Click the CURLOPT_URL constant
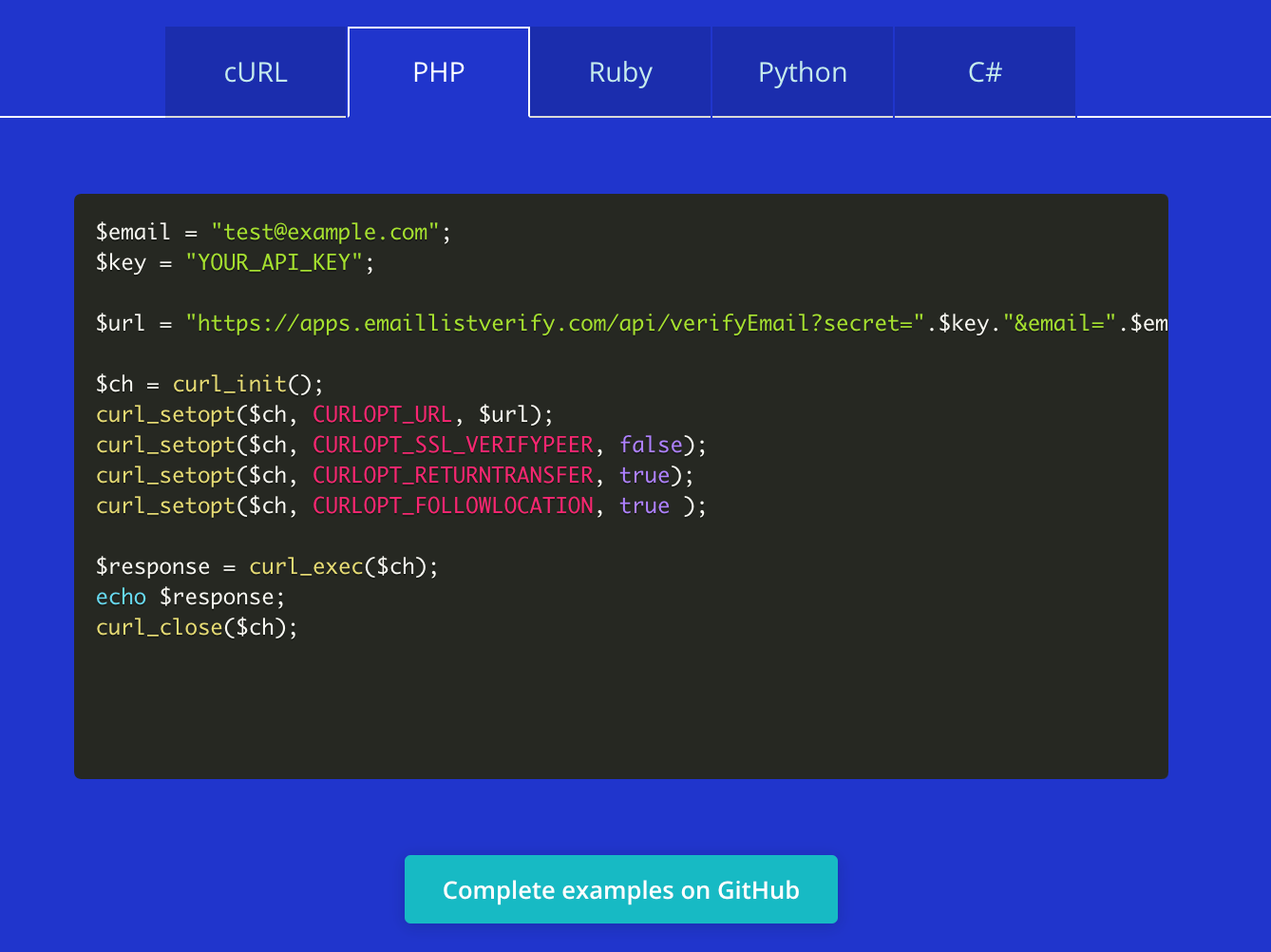 click(x=382, y=413)
